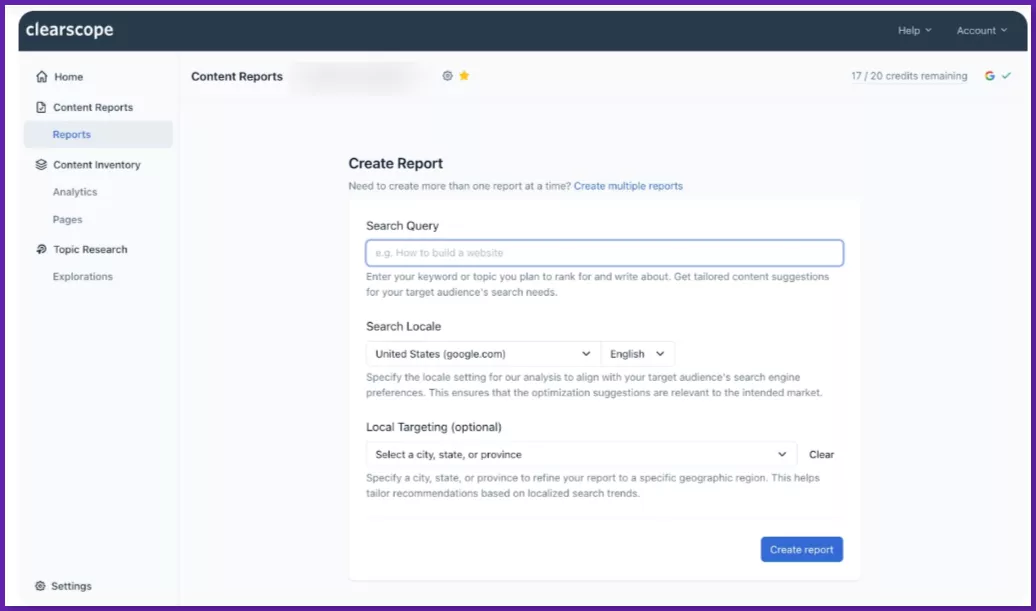Open Analytics under Content Inventory
This screenshot has height=611, width=1036.
(x=75, y=192)
